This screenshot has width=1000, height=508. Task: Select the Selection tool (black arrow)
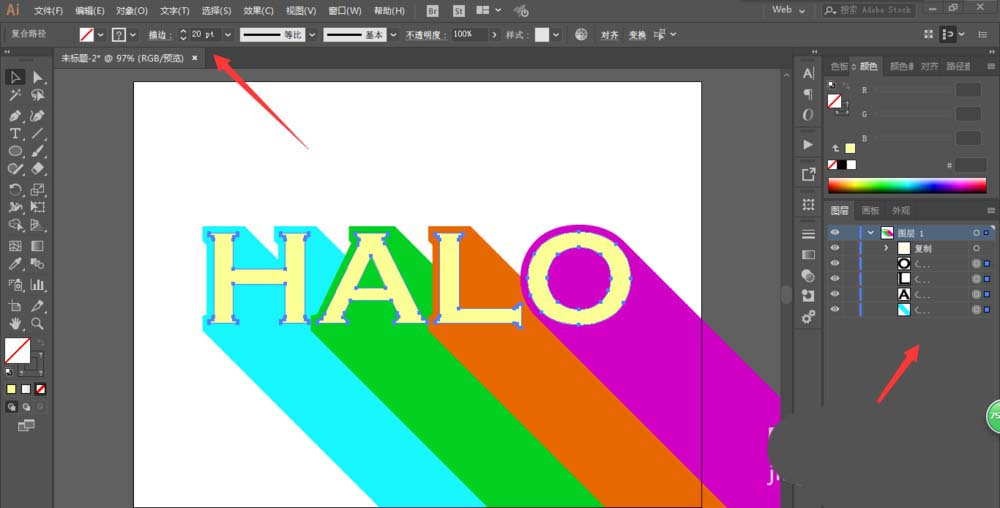pyautogui.click(x=15, y=77)
